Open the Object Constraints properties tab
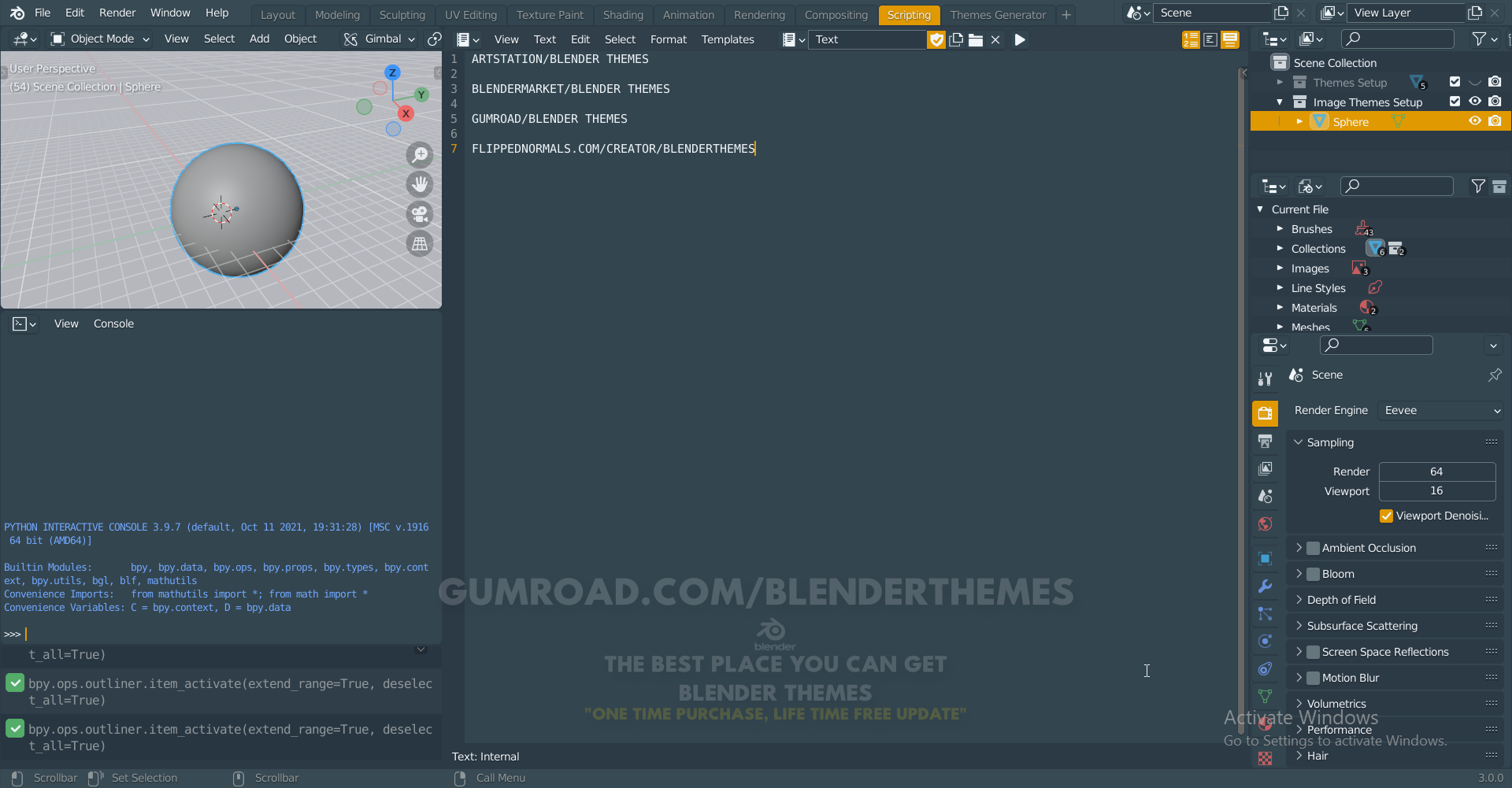The image size is (1512, 788). [x=1266, y=668]
